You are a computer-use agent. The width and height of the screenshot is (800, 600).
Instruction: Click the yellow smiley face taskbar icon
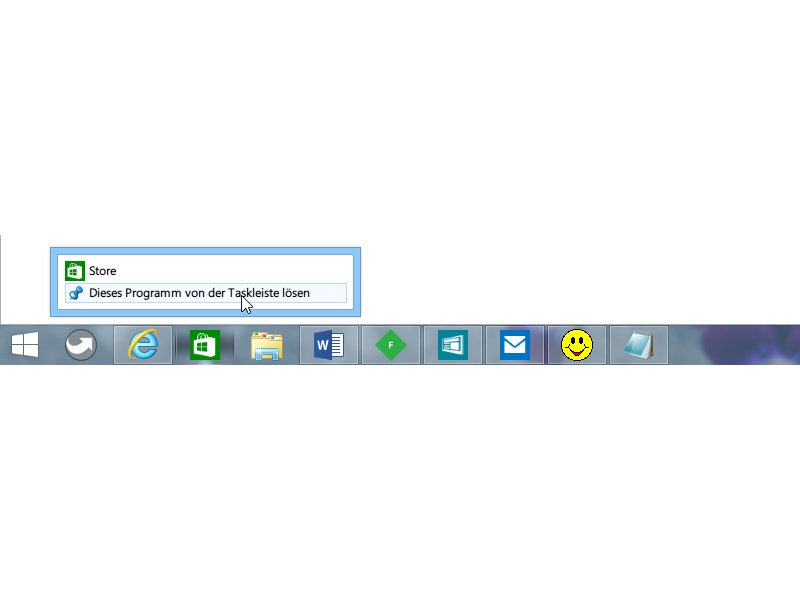(577, 345)
